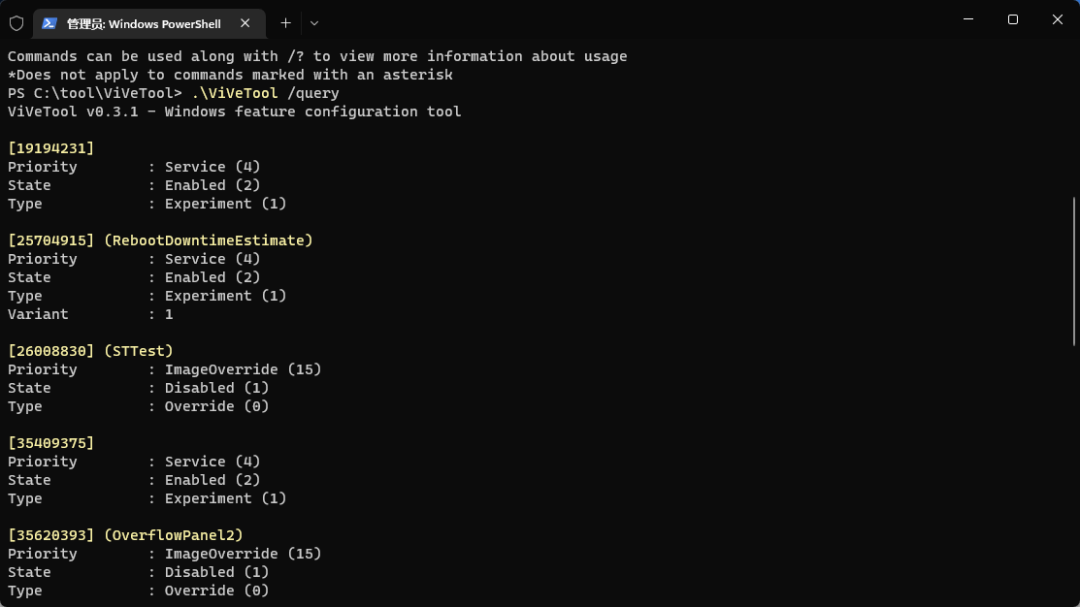Open a new tab with plus icon
Image resolution: width=1080 pixels, height=607 pixels.
[286, 23]
